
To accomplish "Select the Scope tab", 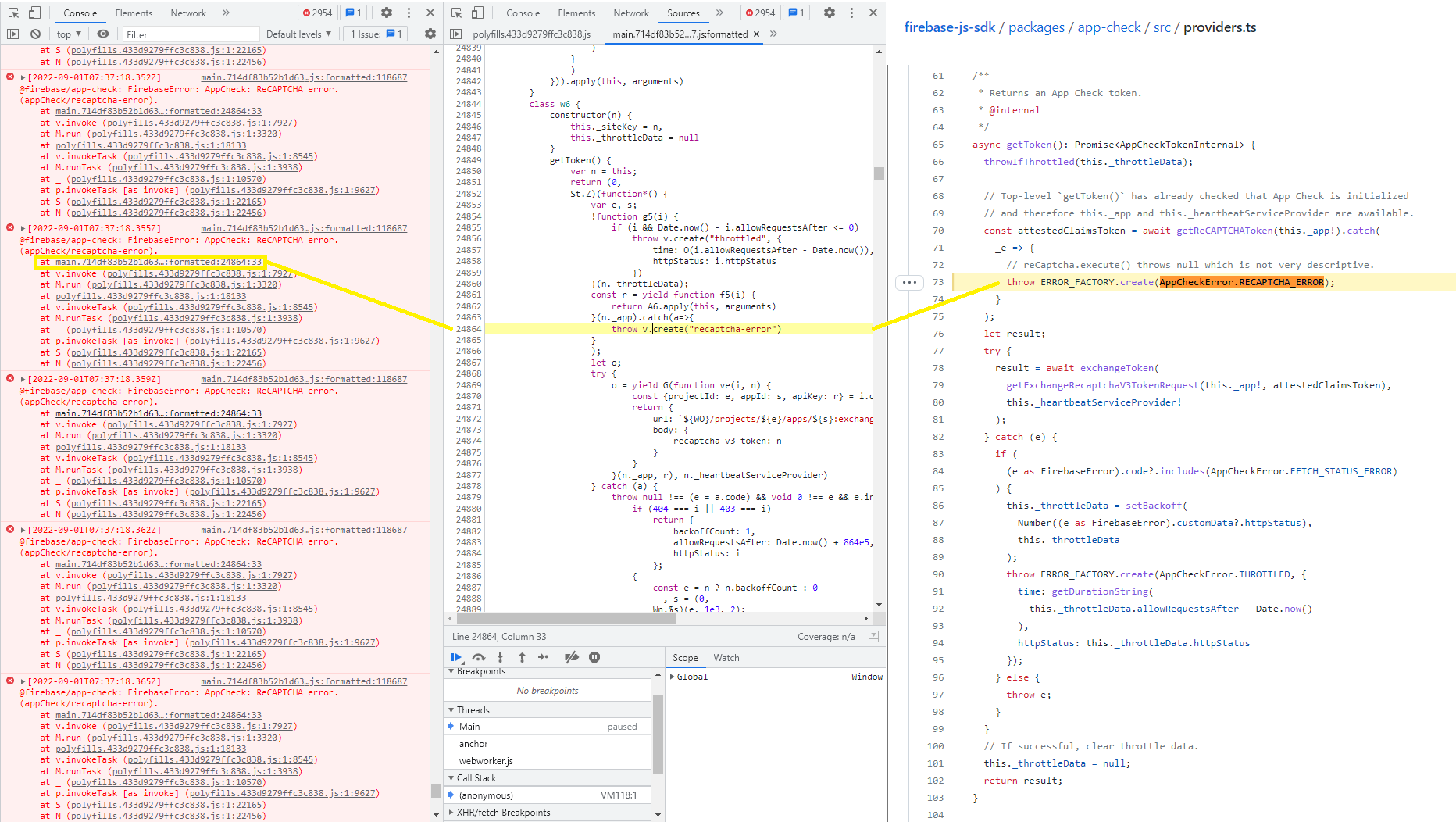I will click(685, 658).
